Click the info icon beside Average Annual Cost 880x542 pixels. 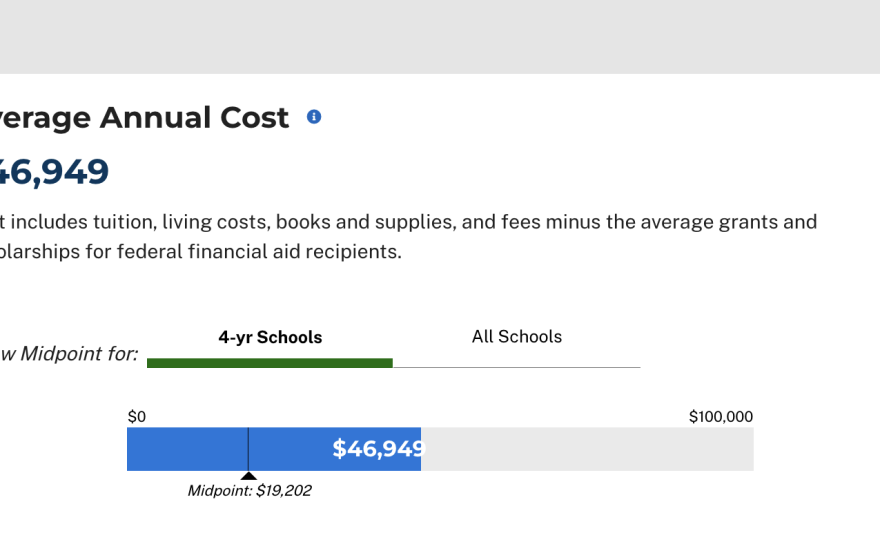coord(314,117)
